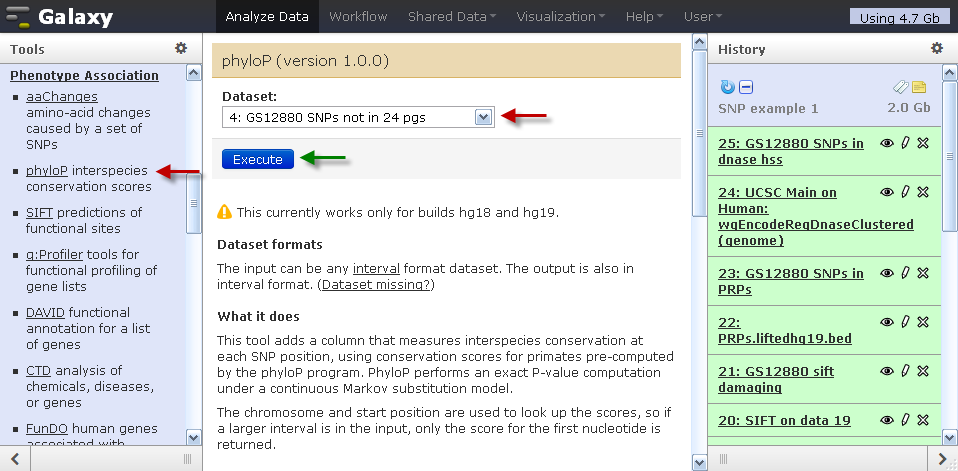This screenshot has width=958, height=471.
Task: Expand dataset 22: PRPs.liftedhg19.bed
Action: click(x=785, y=330)
